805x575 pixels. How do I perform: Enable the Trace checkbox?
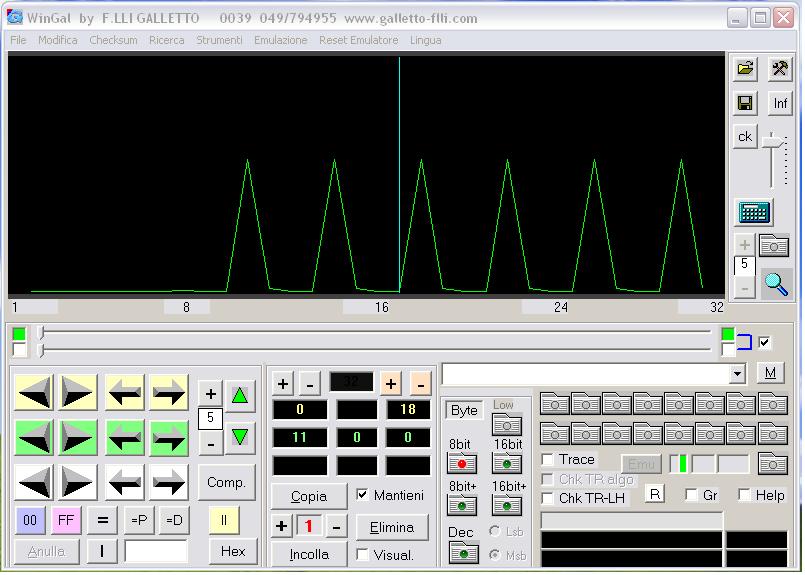(548, 459)
